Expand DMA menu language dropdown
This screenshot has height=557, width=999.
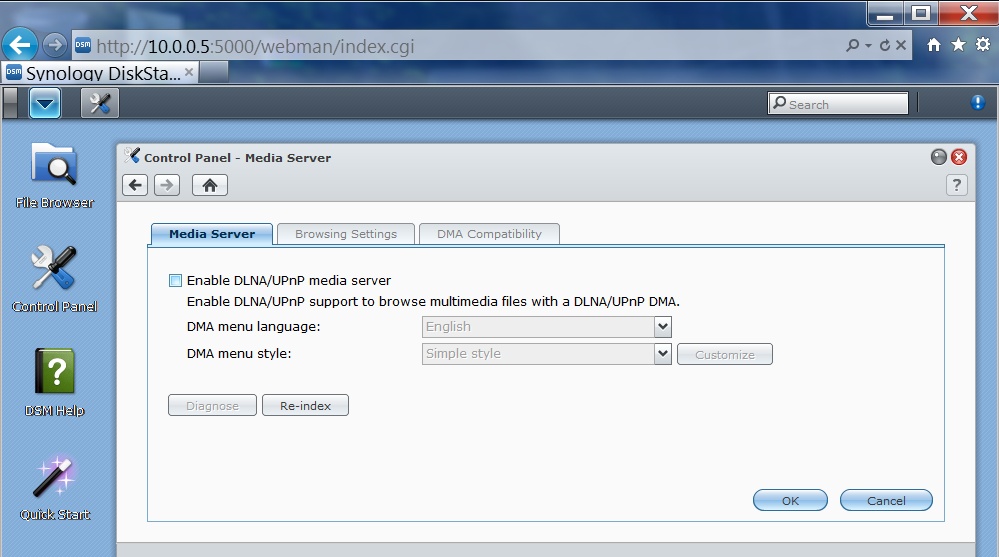tap(663, 327)
